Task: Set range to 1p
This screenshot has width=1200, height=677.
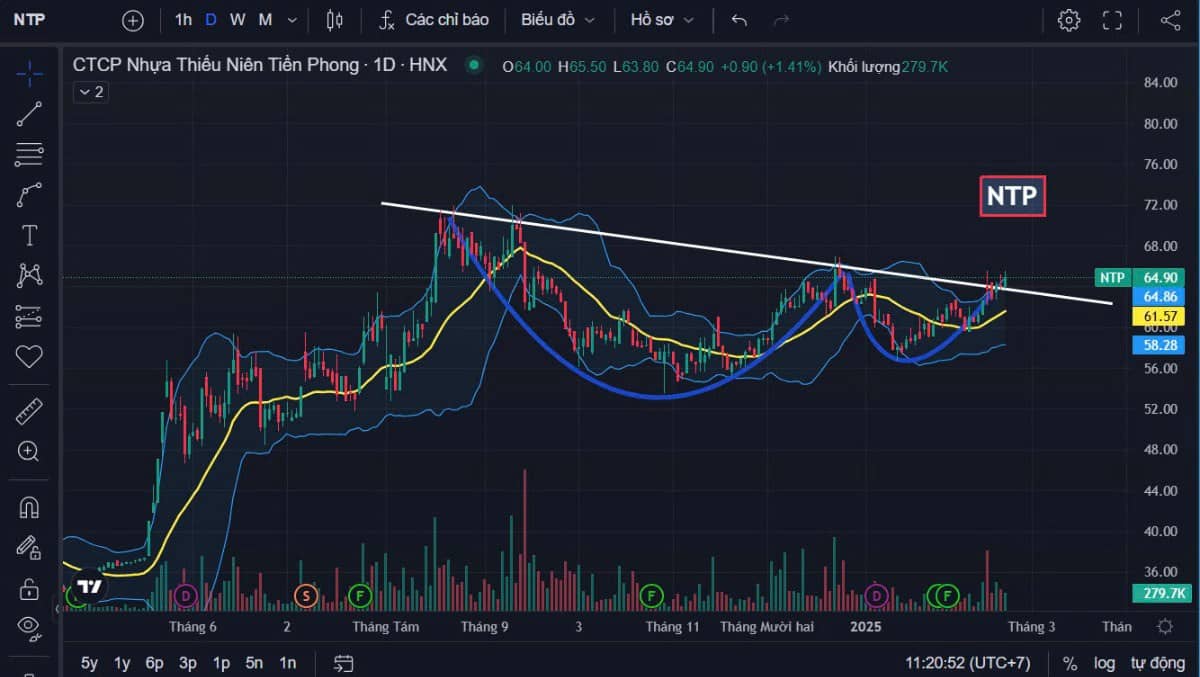Action: (x=221, y=663)
